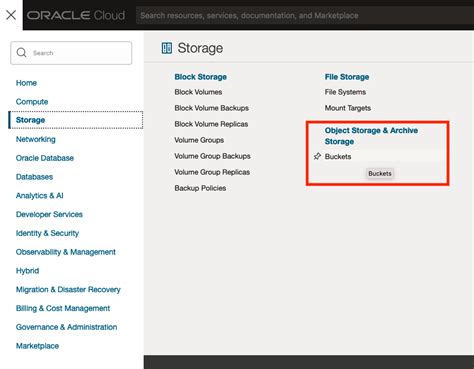Viewport: 474px width, 369px height.
Task: Open the Databases category
Action: tap(34, 177)
